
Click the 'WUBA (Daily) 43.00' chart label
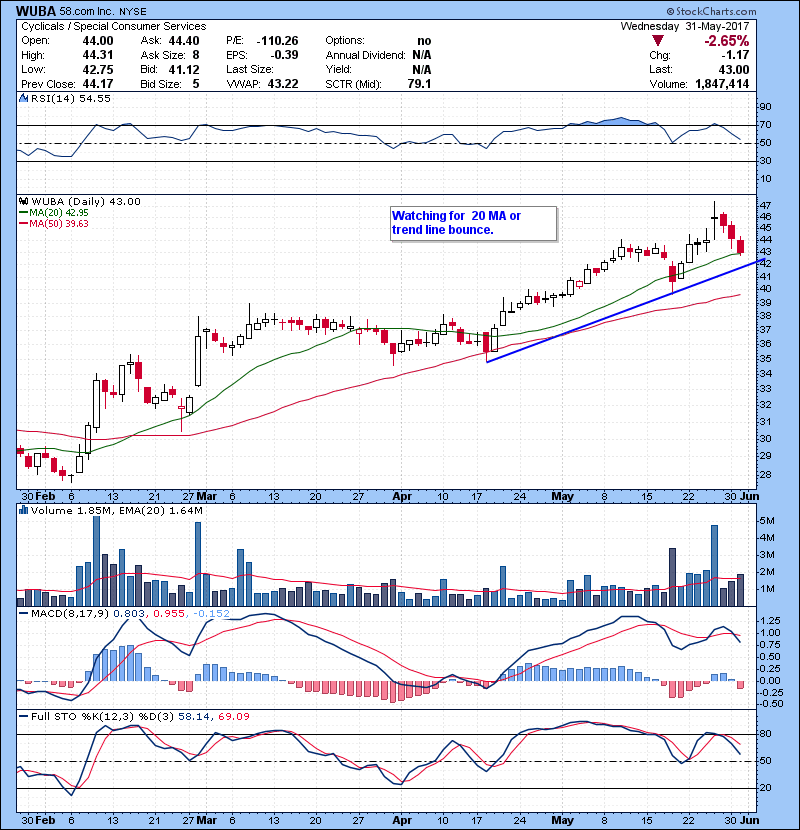click(86, 202)
